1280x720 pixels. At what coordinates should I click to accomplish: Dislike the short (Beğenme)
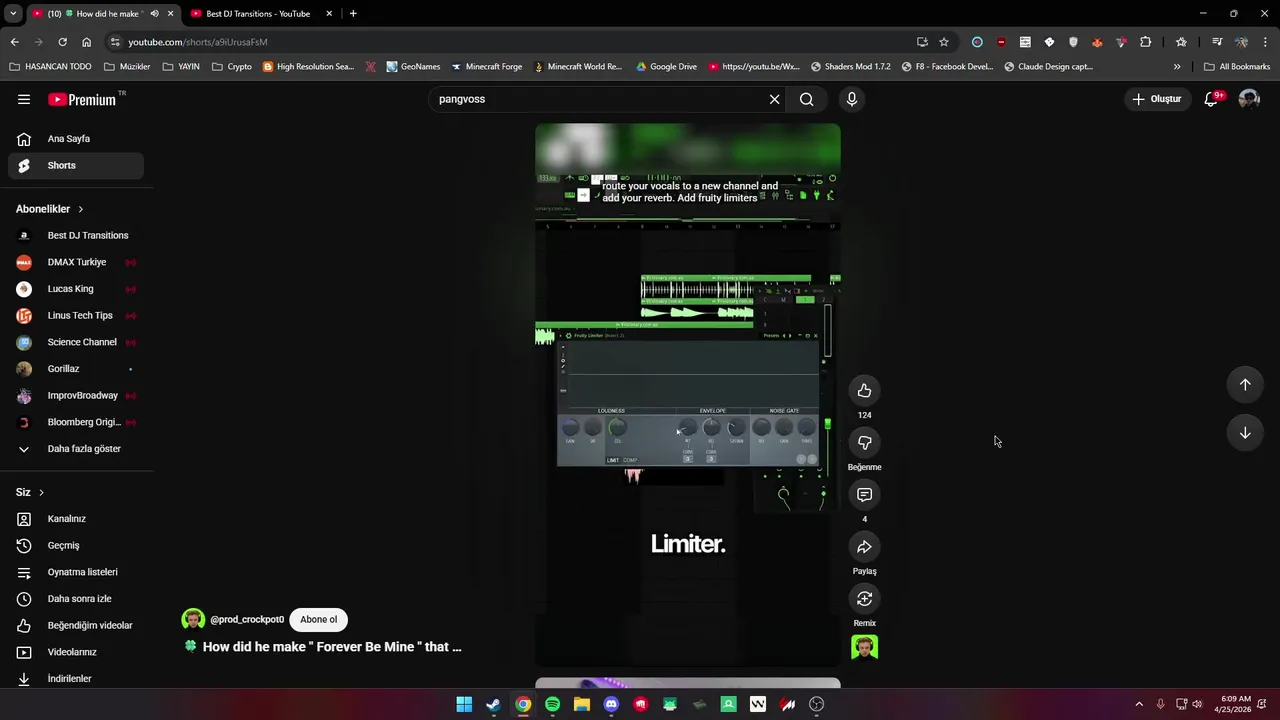(864, 443)
